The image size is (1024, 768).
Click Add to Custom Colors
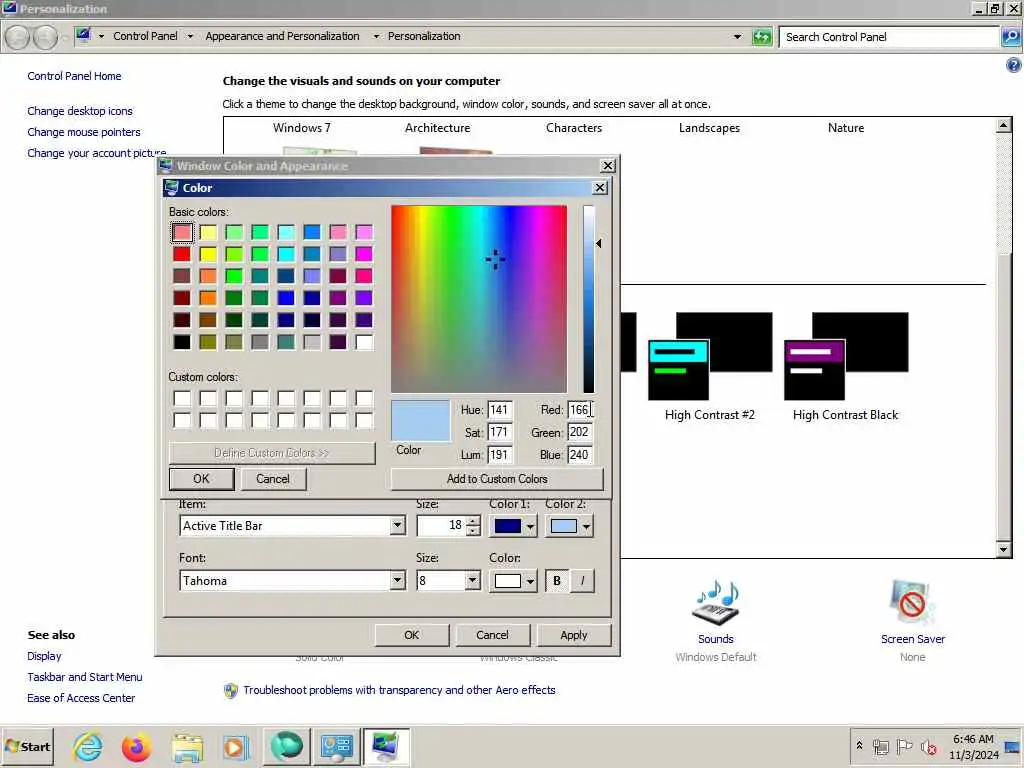coord(497,479)
